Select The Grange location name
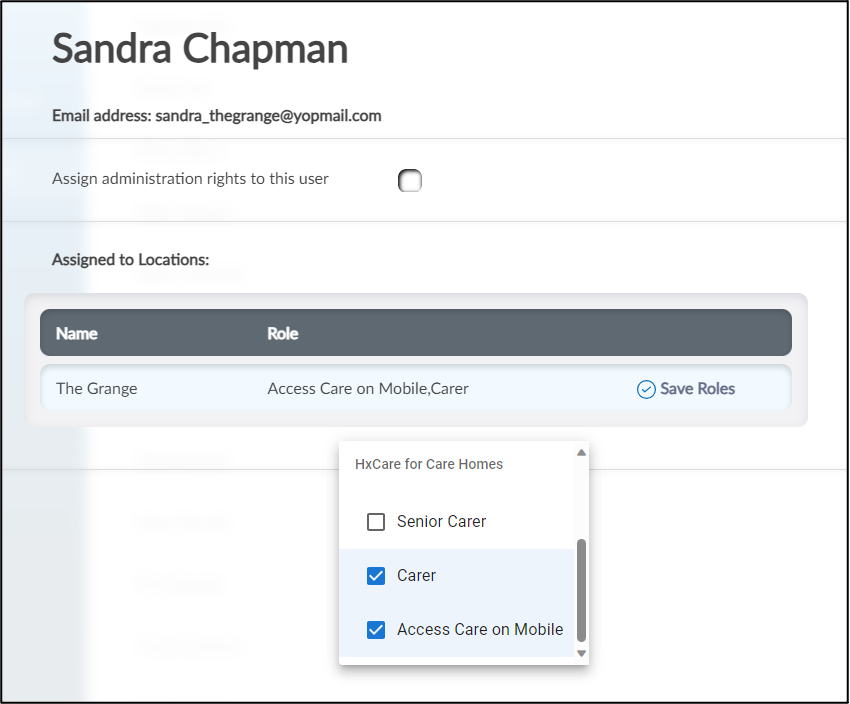 coord(97,389)
